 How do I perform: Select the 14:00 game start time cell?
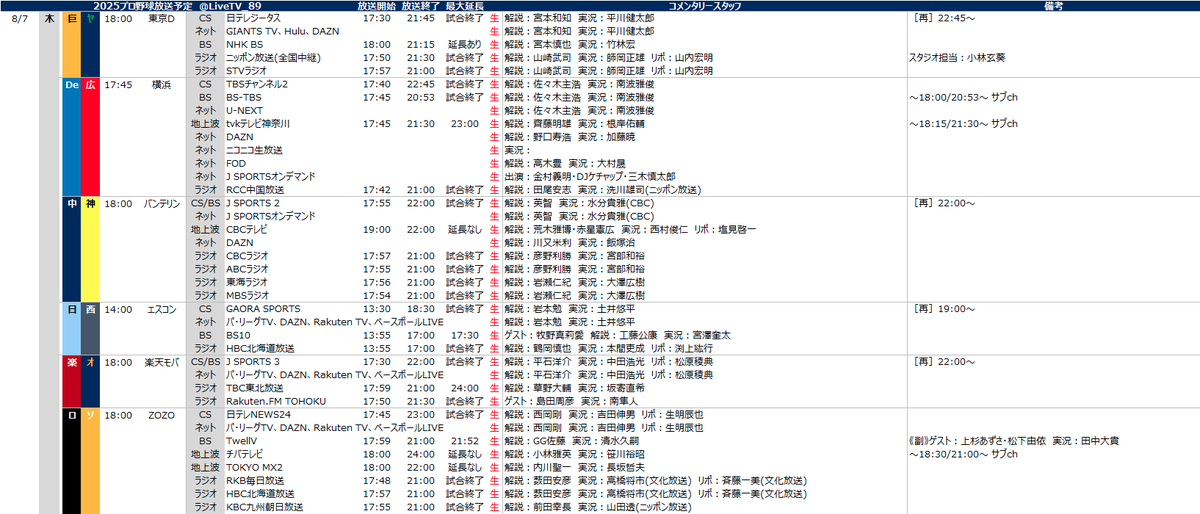118,309
